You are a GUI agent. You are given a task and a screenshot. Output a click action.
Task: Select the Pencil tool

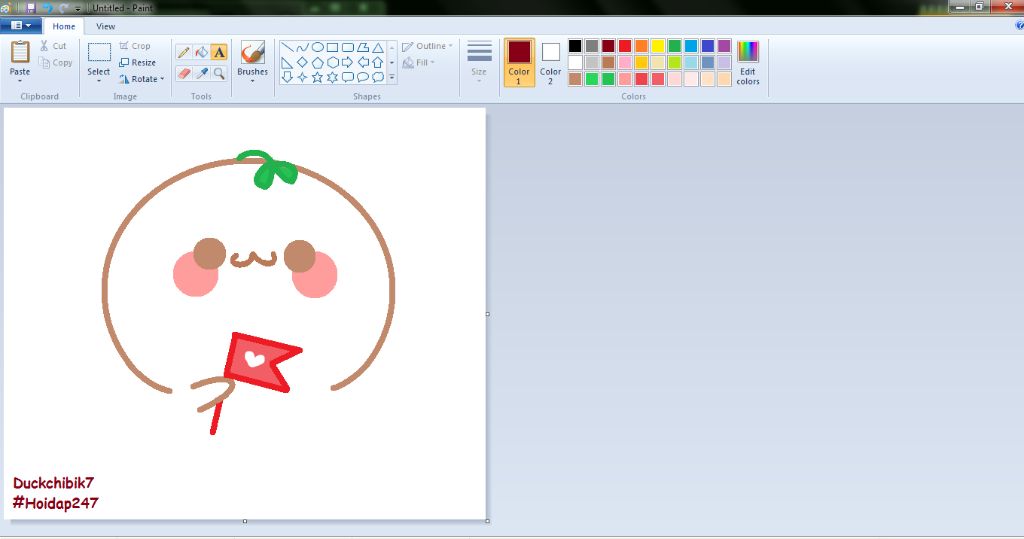coord(184,53)
